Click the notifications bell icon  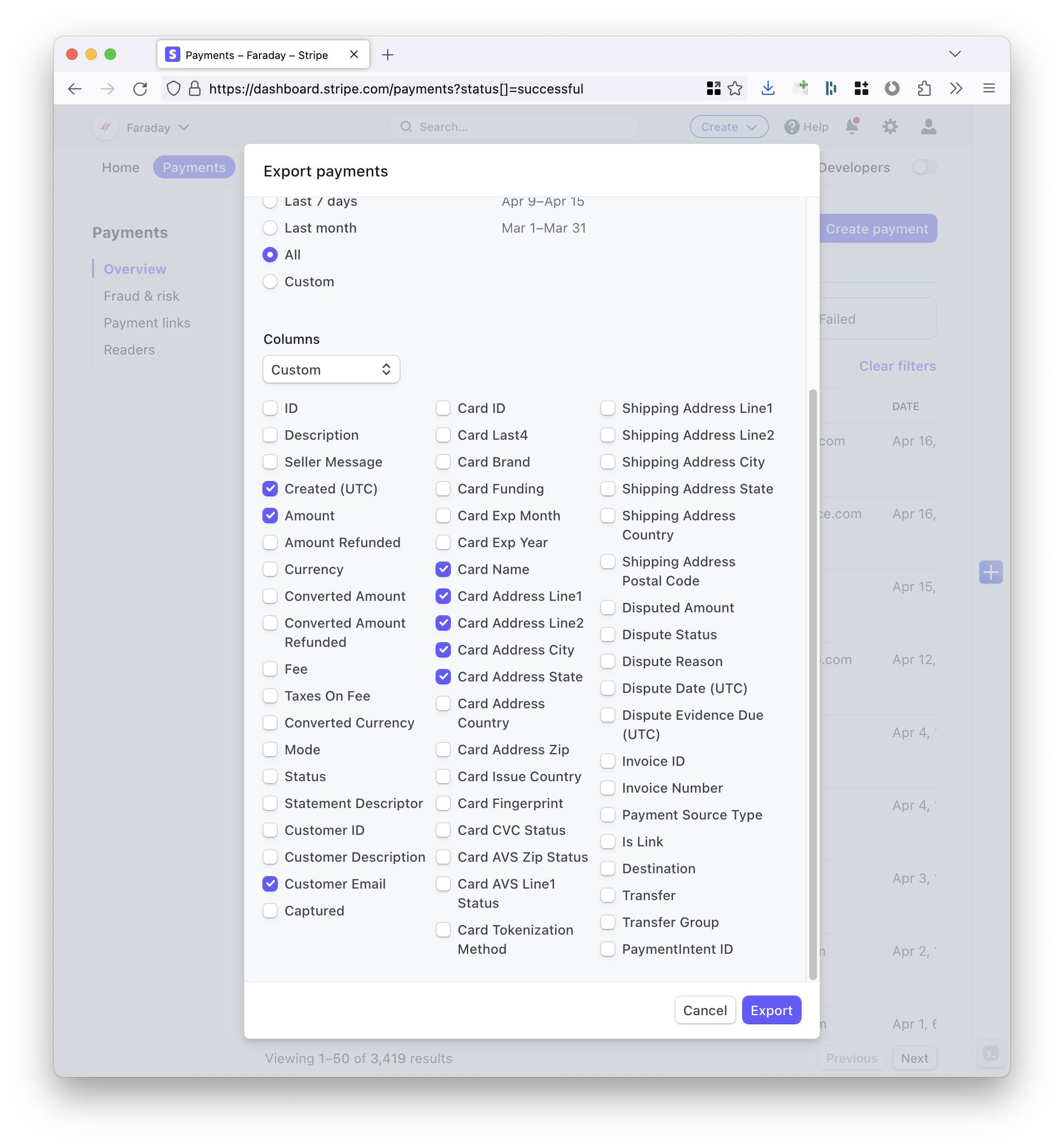pyautogui.click(x=855, y=127)
